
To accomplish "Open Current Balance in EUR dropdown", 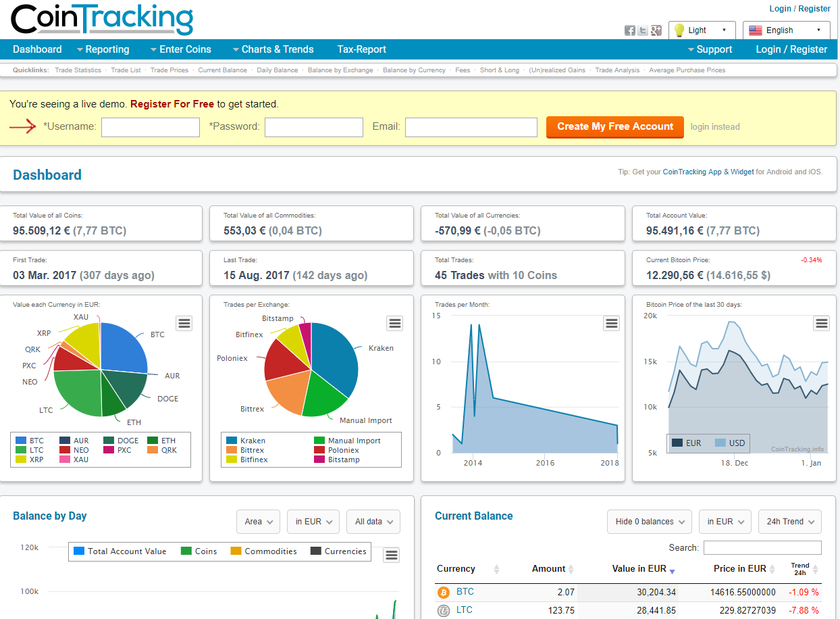I will (725, 521).
